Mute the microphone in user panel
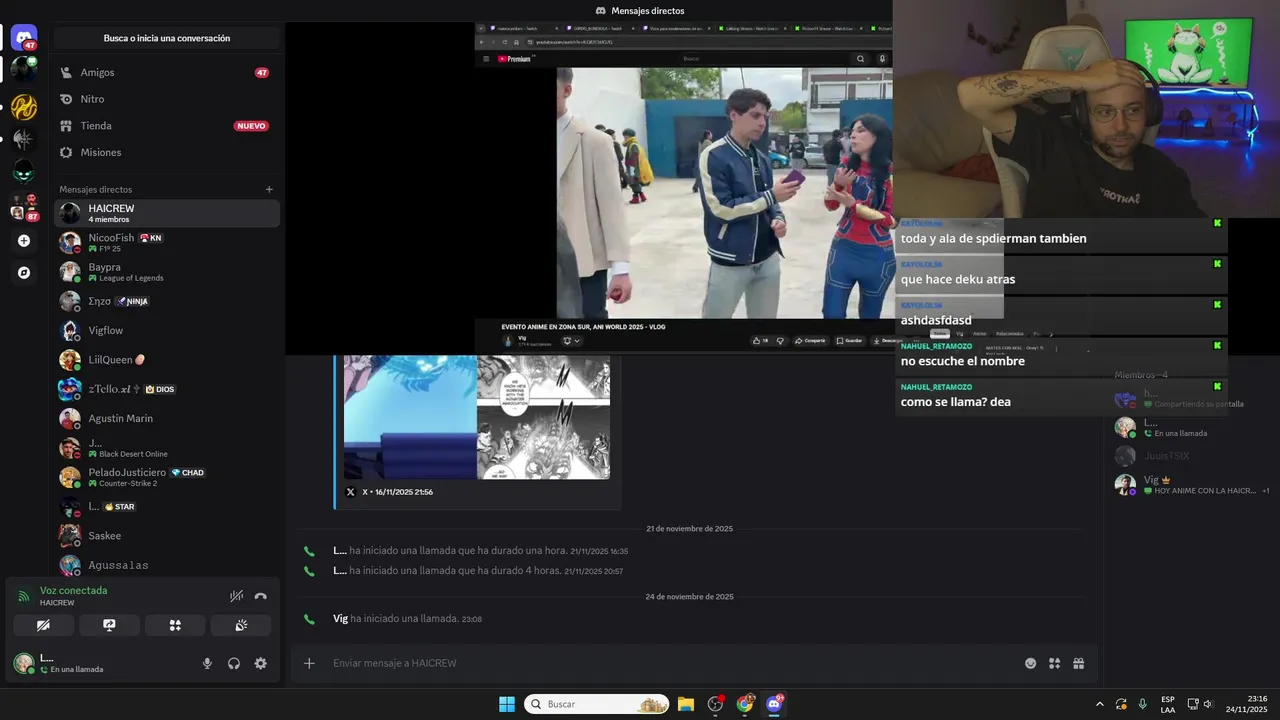The width and height of the screenshot is (1280, 720). click(x=207, y=663)
